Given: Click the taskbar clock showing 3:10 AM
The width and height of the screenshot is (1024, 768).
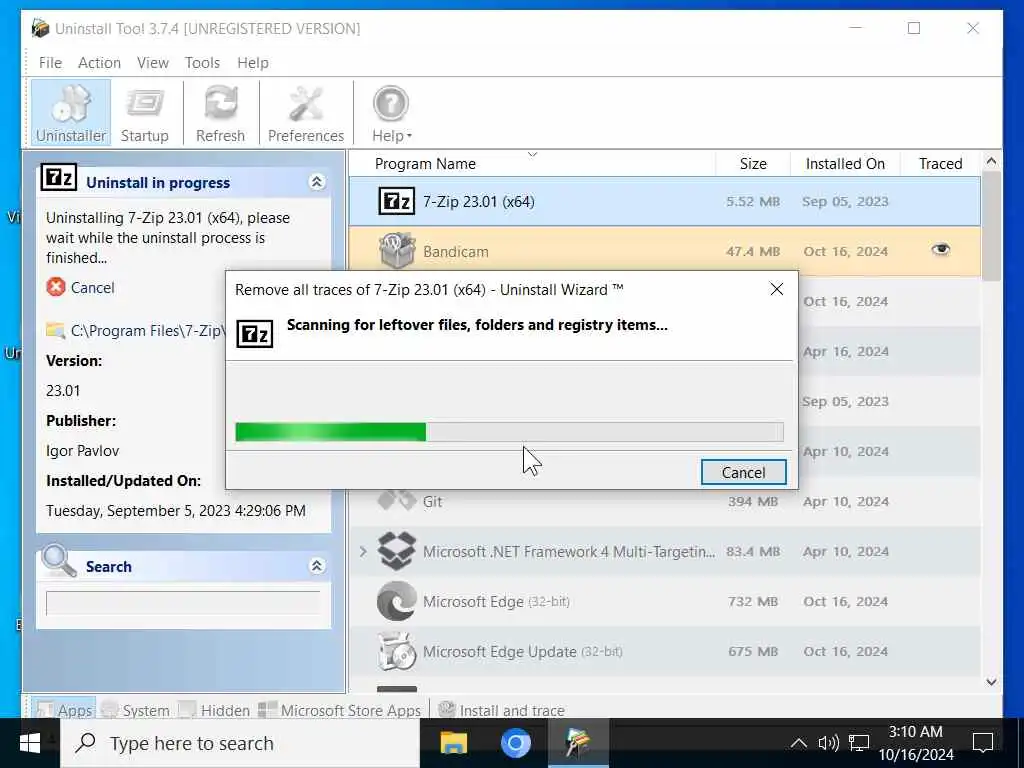Looking at the screenshot, I should (916, 743).
